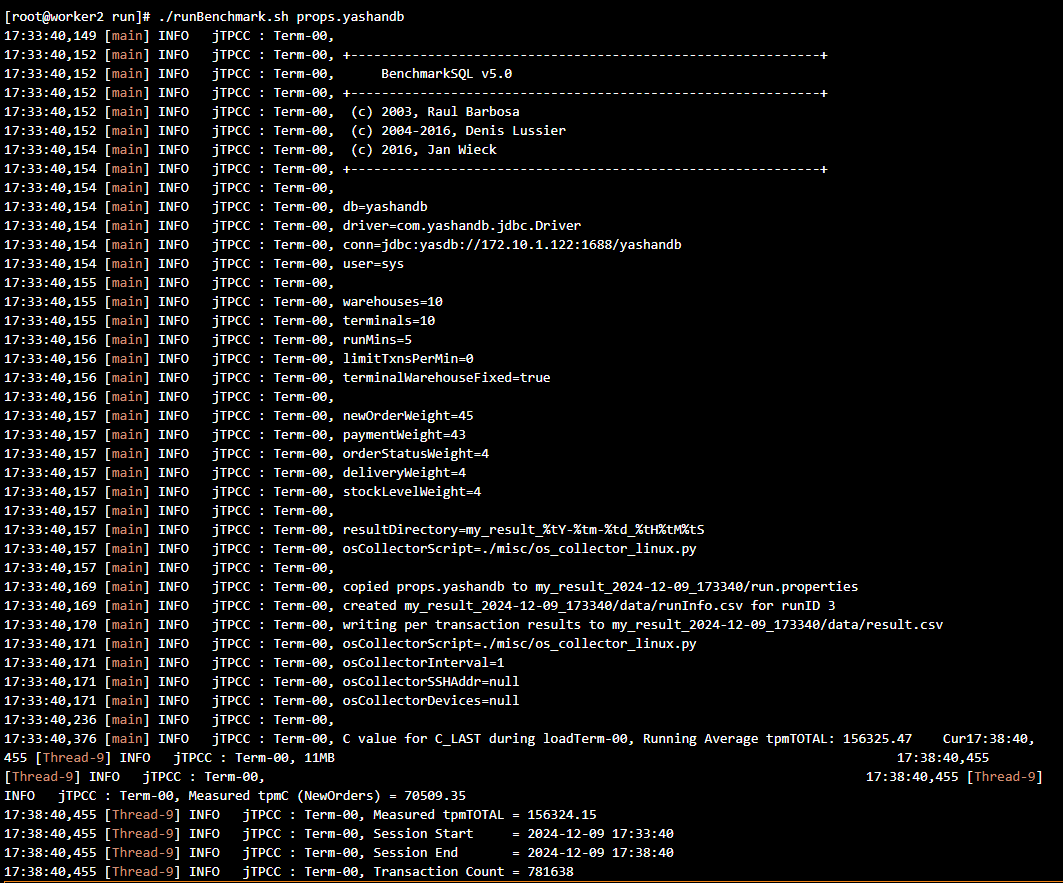Click the 'osCollectorDevices=null' setting
Viewport: 1063px width, 883px height.
coord(430,700)
